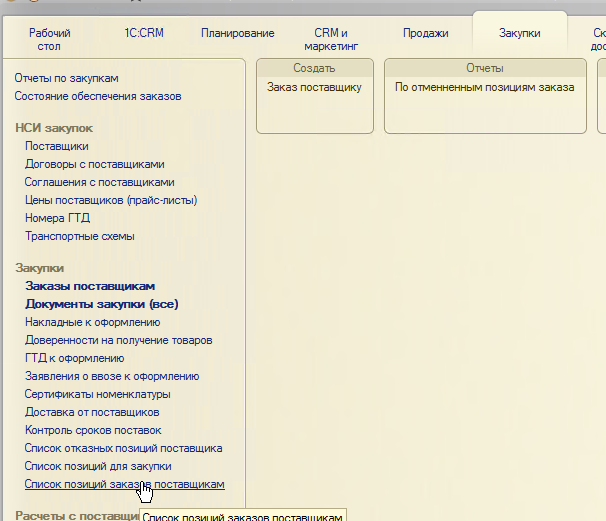Select the CRM и маркетинг tab
606x521 pixels.
(331, 39)
